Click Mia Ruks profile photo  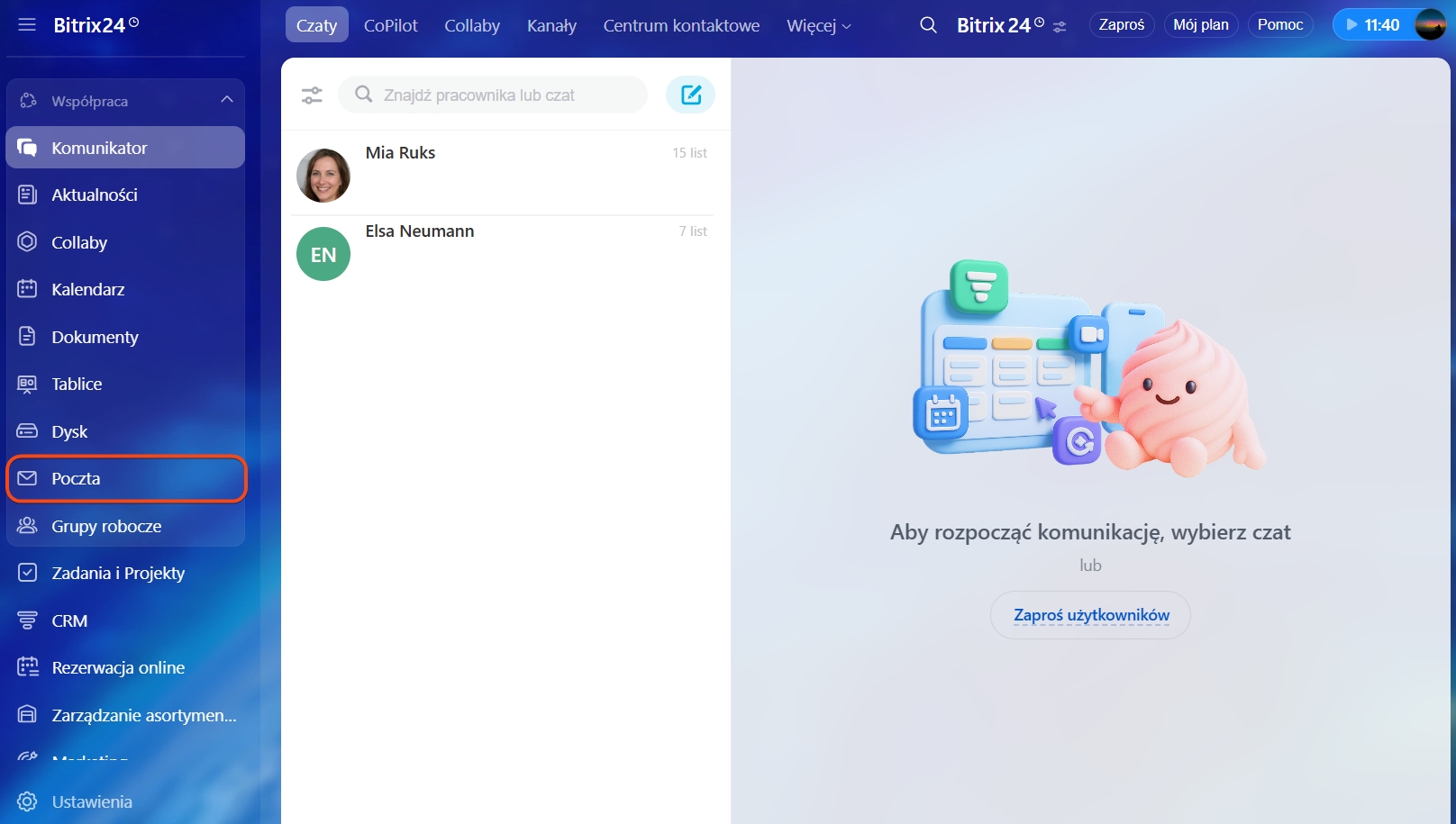click(323, 176)
